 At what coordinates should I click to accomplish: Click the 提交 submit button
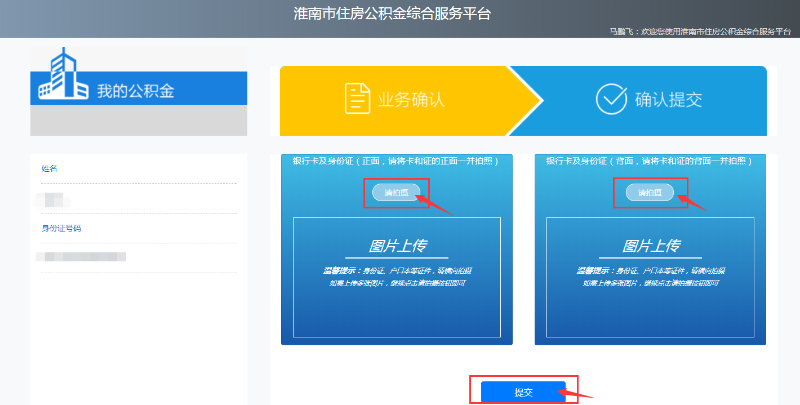[523, 392]
